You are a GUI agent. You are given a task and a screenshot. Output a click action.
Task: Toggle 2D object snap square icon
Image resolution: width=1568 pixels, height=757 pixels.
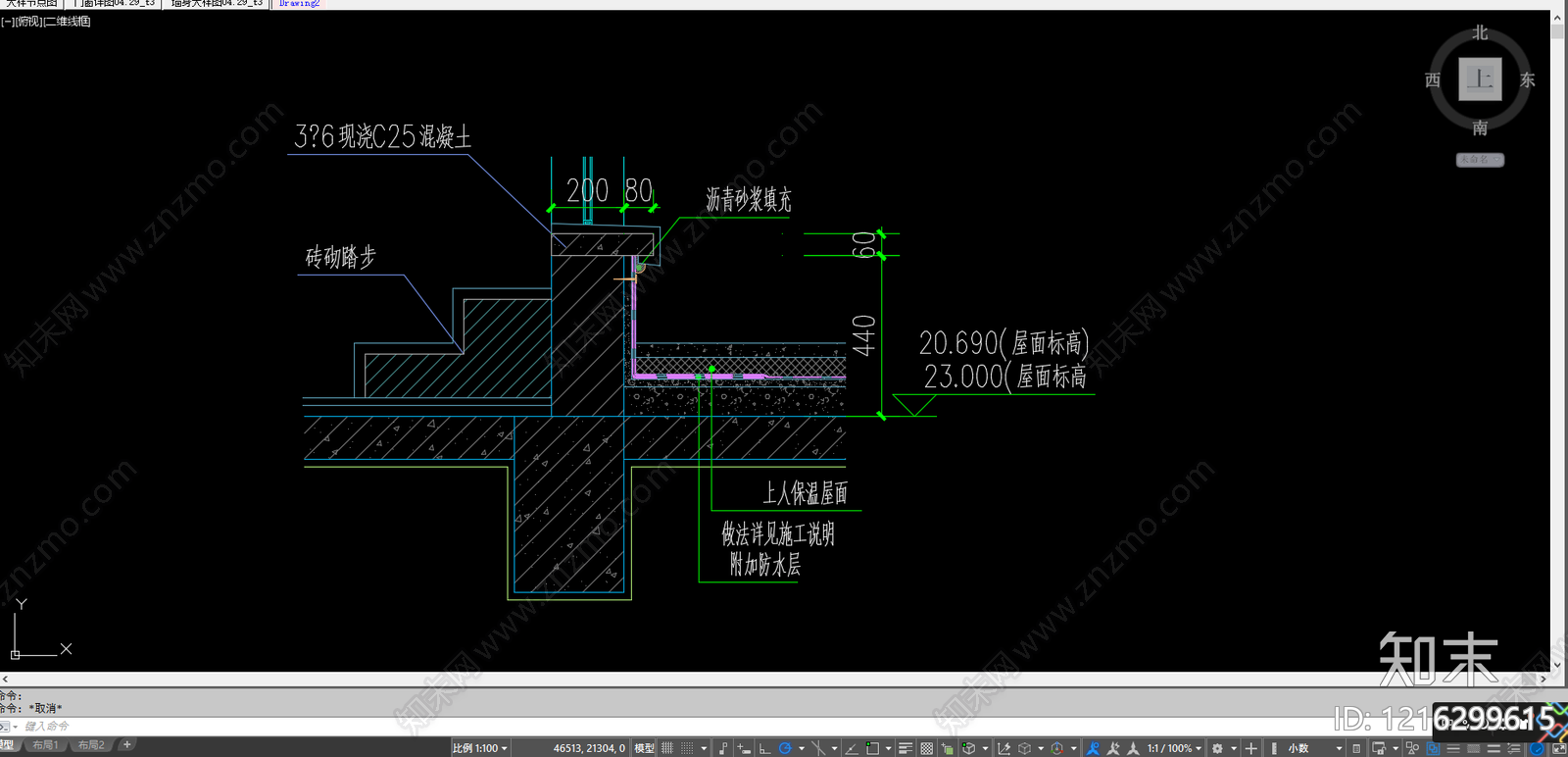(x=872, y=748)
